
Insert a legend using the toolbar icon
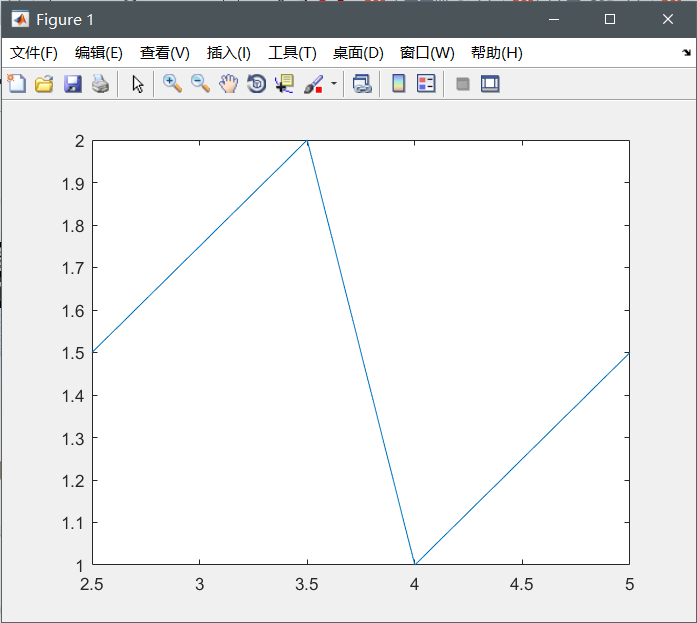pyautogui.click(x=426, y=84)
